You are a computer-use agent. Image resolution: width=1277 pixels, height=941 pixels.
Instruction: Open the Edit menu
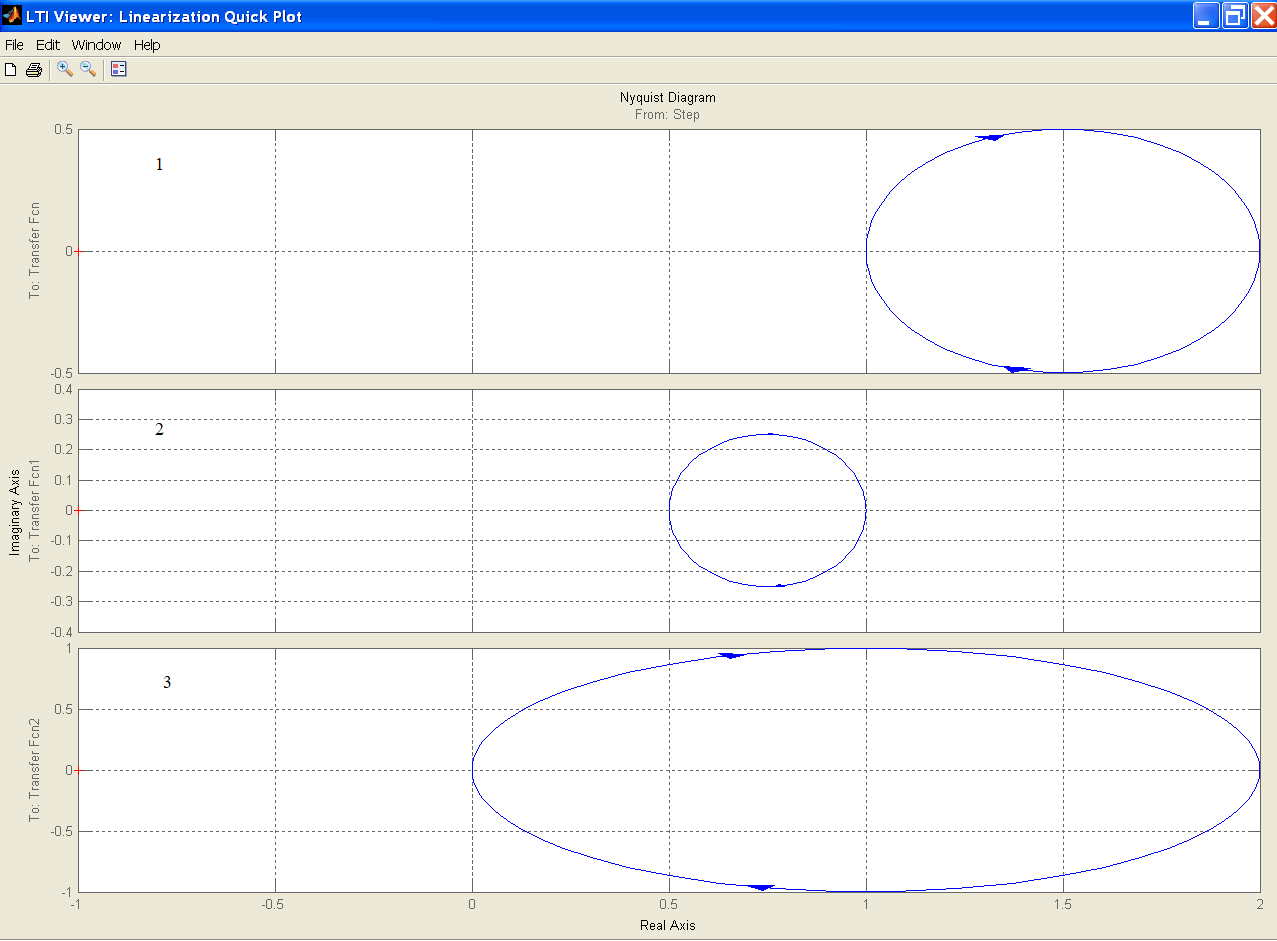[x=48, y=45]
